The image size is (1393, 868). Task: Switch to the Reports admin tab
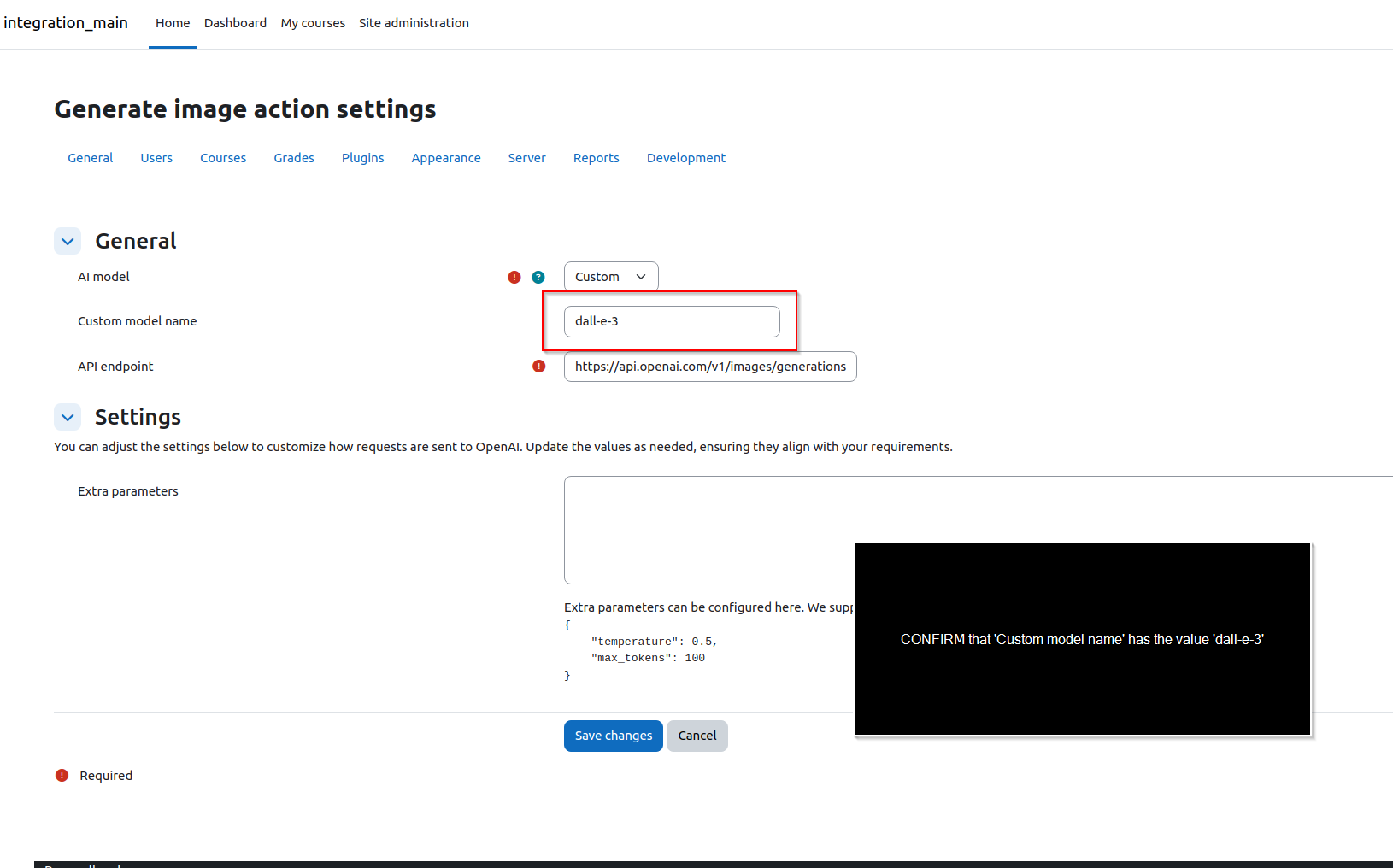click(597, 158)
